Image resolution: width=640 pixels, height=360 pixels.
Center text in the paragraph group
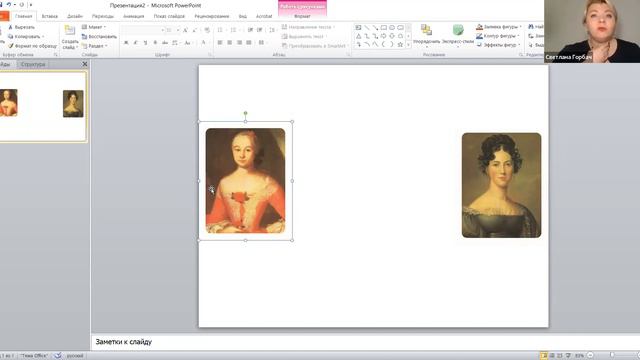coord(229,42)
